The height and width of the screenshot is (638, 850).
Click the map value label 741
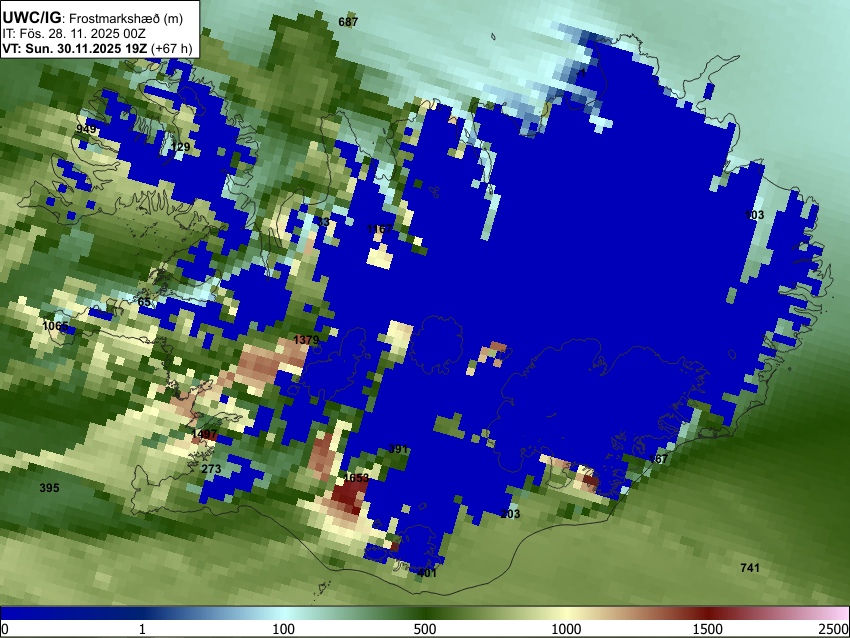(750, 568)
